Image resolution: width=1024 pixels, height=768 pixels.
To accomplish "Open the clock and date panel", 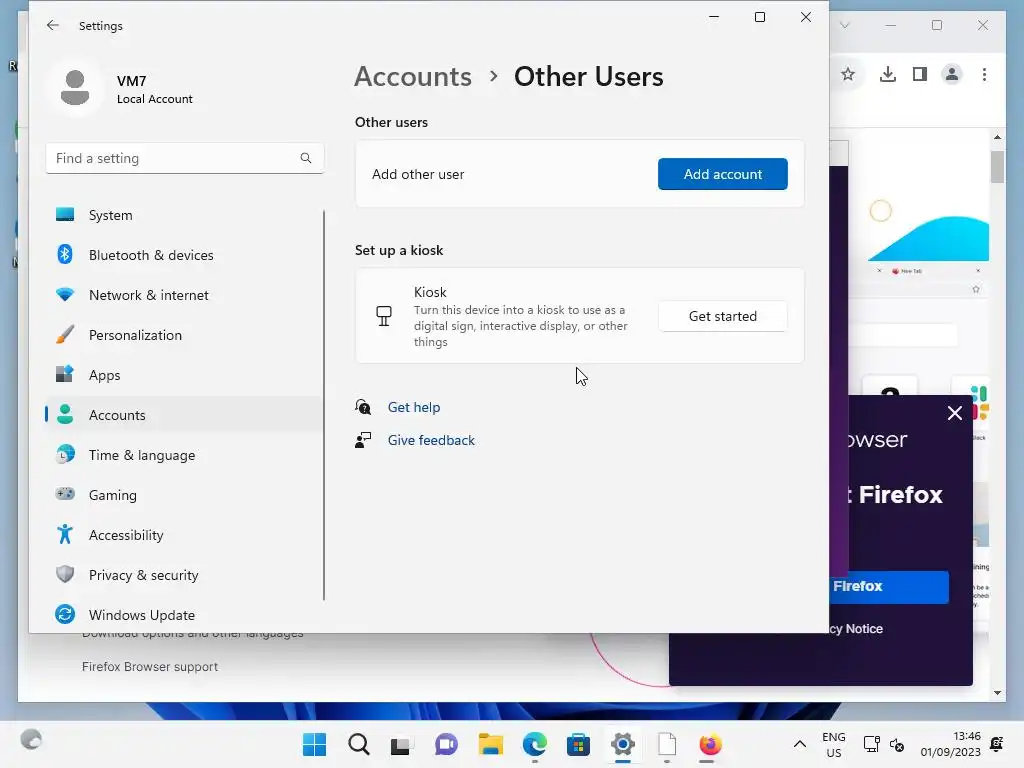I will [950, 744].
